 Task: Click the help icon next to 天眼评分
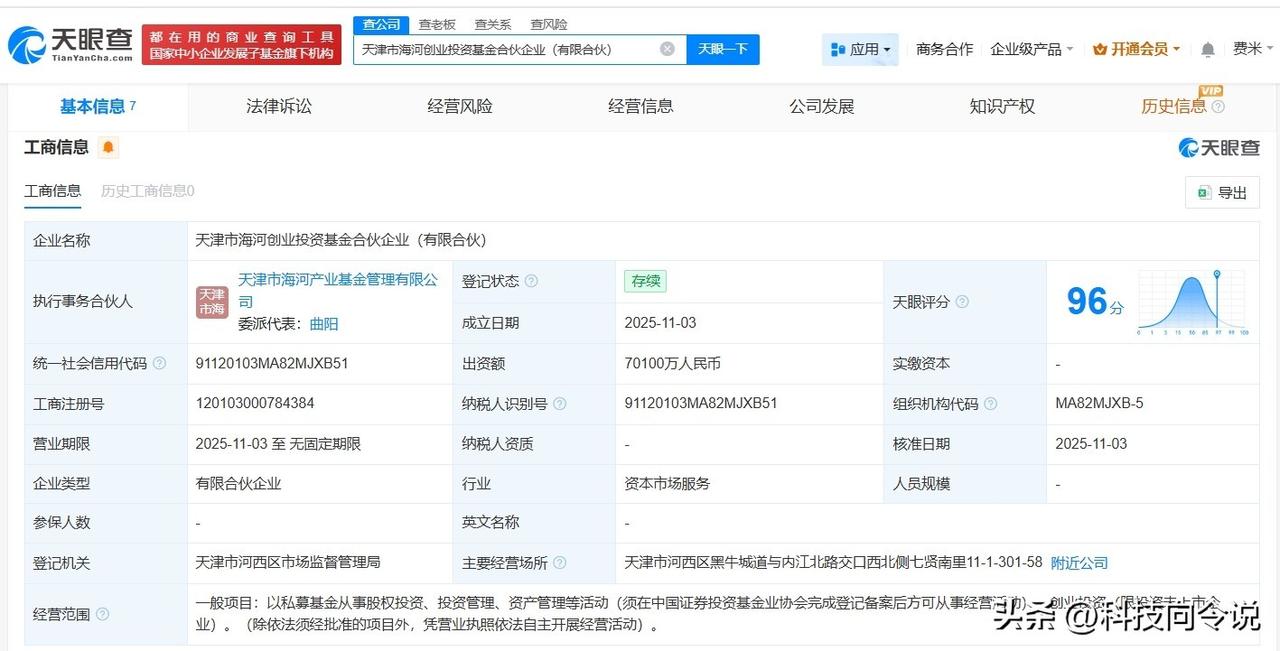pos(962,301)
